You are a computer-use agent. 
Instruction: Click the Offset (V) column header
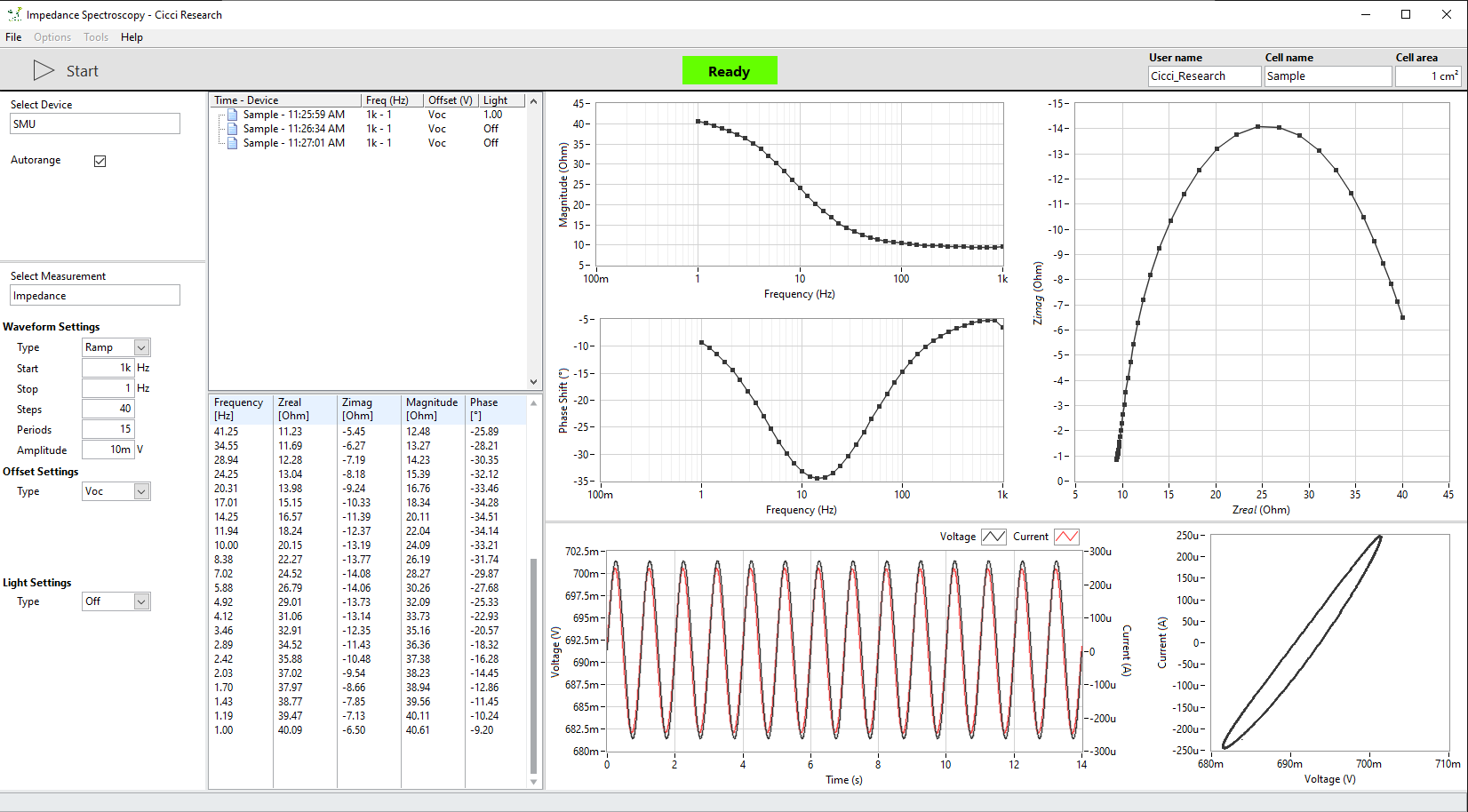[x=451, y=100]
